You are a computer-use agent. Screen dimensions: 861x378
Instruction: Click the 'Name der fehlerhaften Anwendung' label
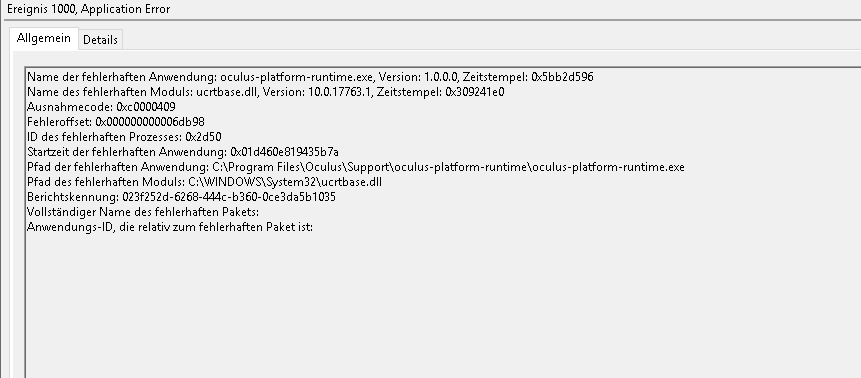click(x=122, y=77)
